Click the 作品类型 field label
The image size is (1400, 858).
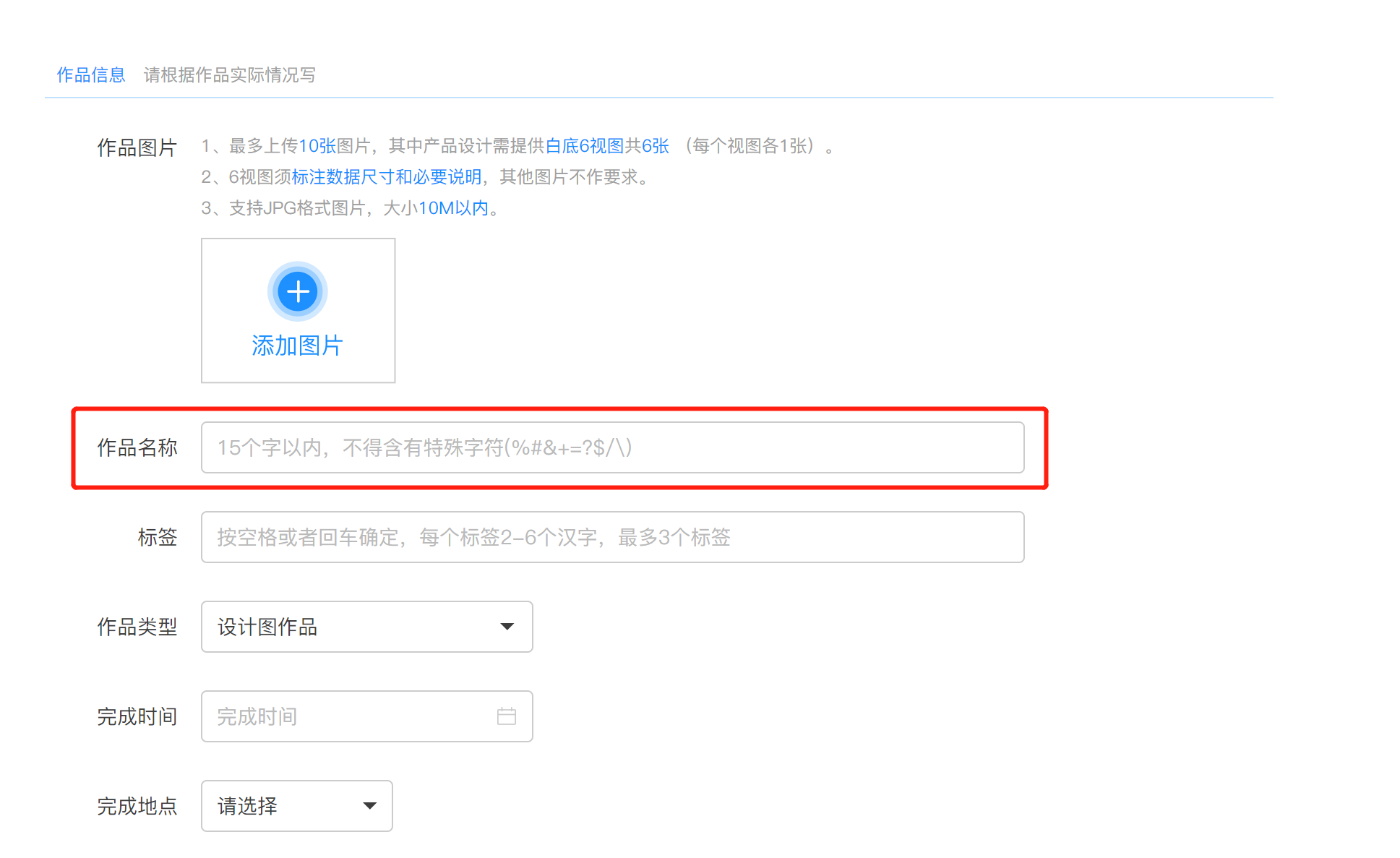[137, 627]
